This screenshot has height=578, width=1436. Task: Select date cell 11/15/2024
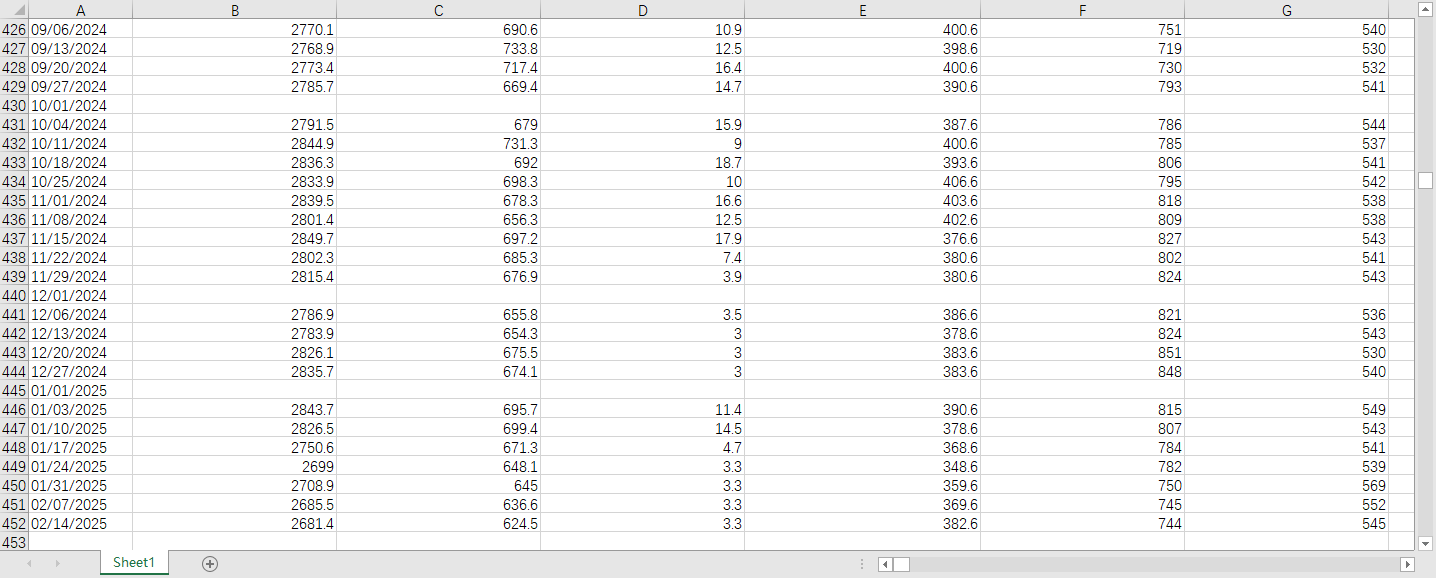[81, 239]
